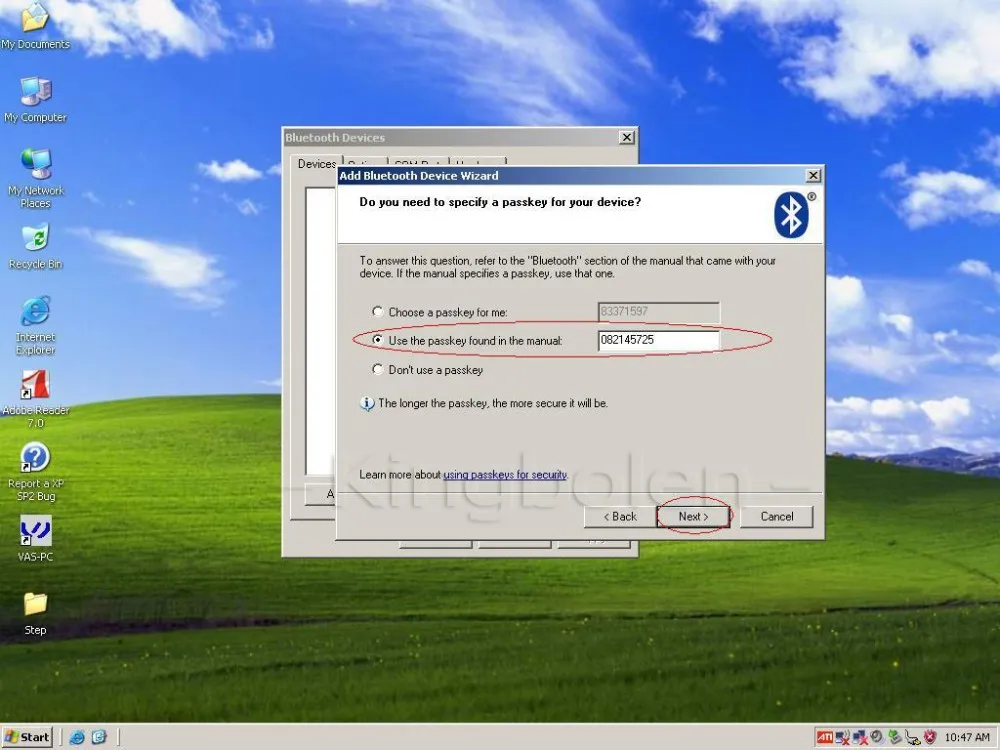Switch to Devices tab in Bluetooth Devices
Image resolution: width=1000 pixels, height=750 pixels.
pos(317,164)
